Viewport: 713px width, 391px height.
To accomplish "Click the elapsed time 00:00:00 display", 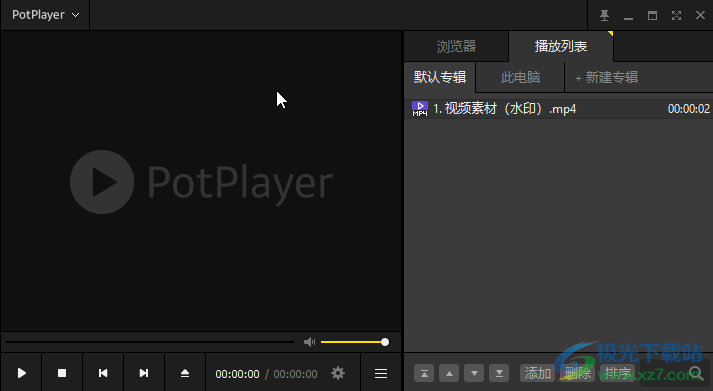I will click(237, 374).
